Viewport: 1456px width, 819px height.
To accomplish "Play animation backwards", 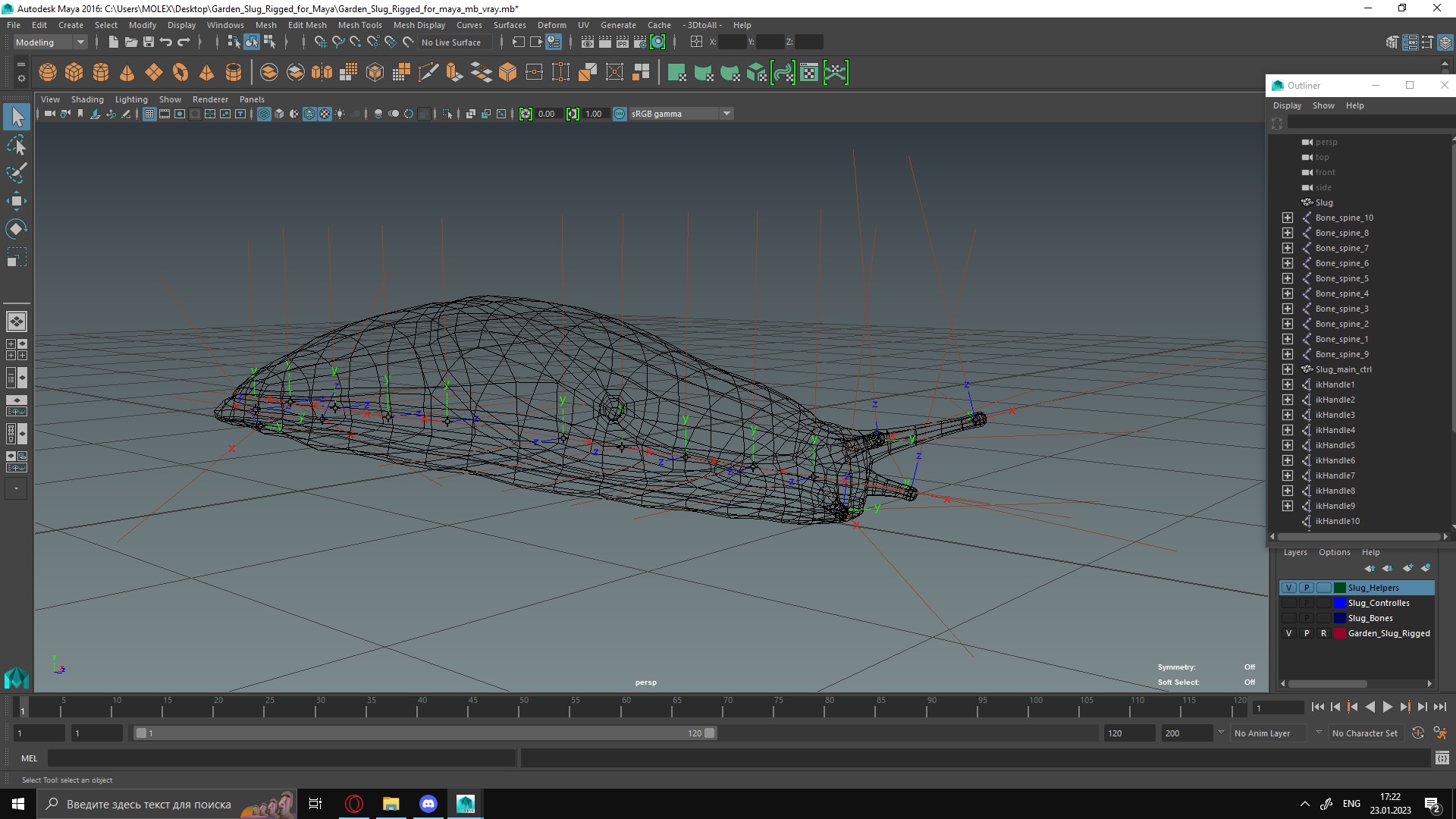I will [1370, 707].
